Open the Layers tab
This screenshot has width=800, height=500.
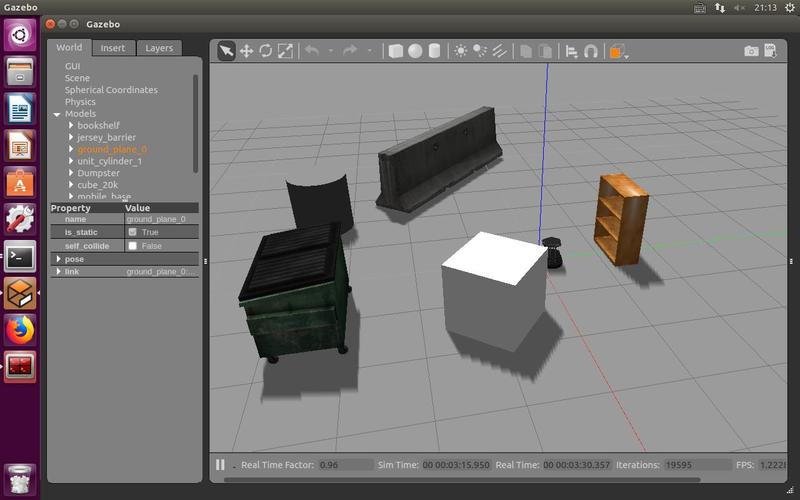click(x=159, y=47)
